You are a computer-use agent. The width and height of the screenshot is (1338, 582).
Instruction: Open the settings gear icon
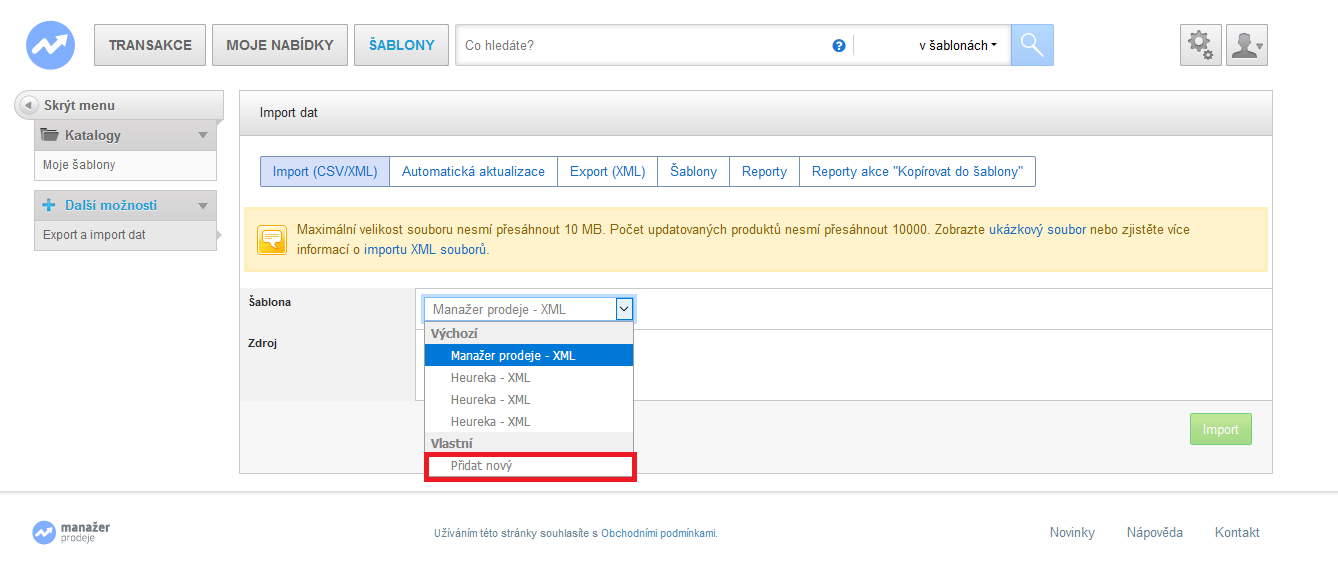pos(1200,45)
